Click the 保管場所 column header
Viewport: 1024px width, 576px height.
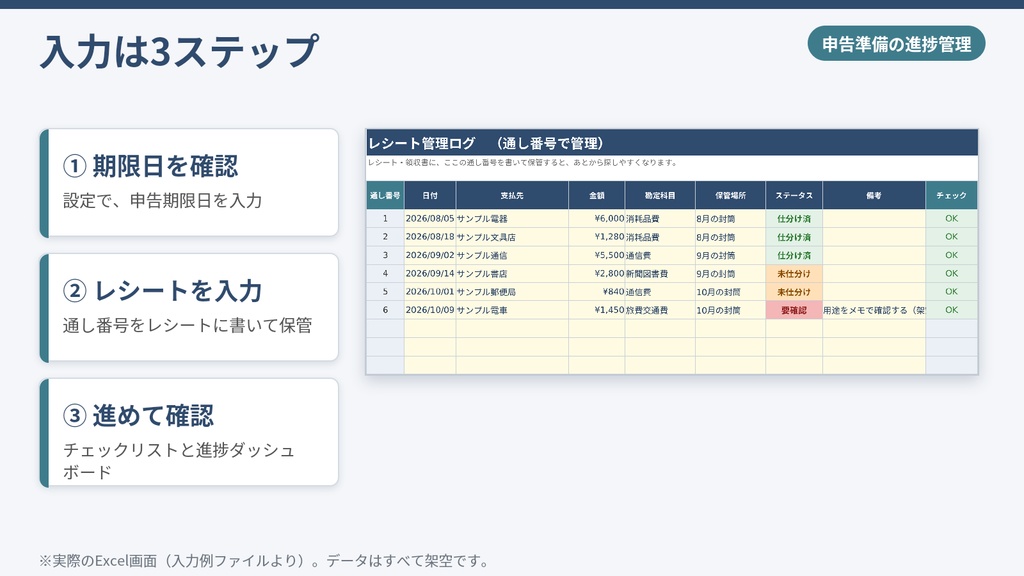[x=730, y=195]
